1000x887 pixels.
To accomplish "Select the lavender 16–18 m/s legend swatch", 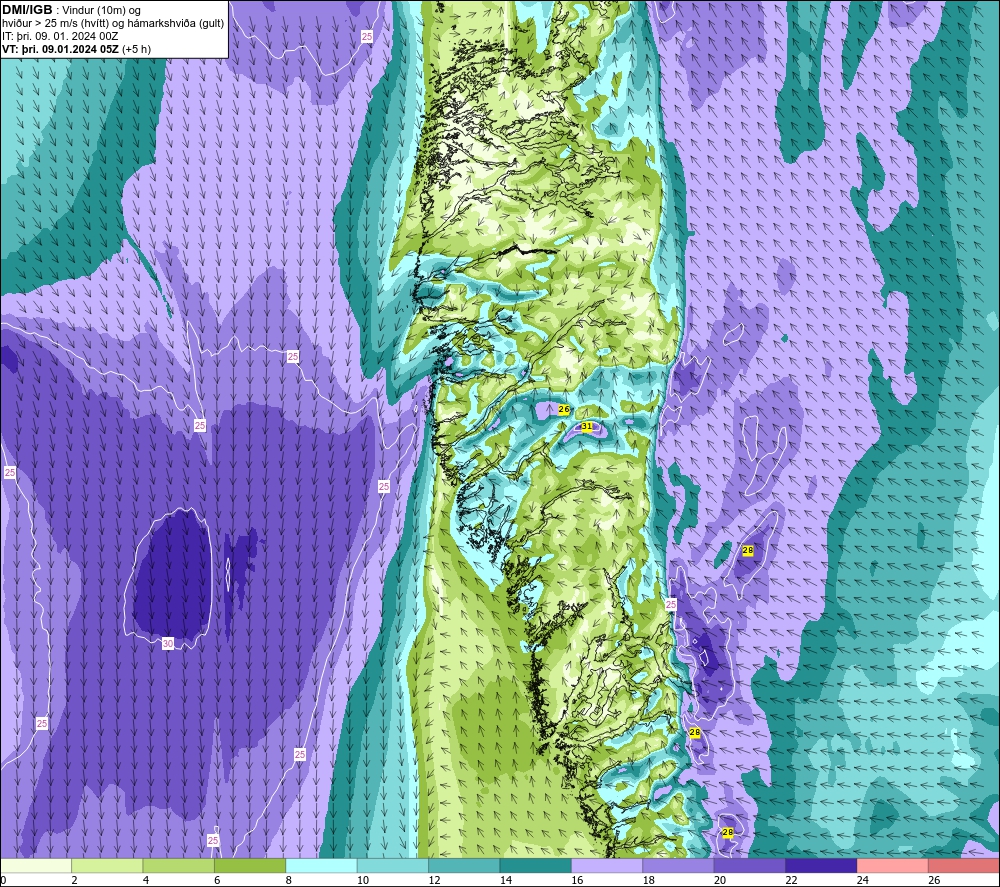I will pyautogui.click(x=607, y=865).
